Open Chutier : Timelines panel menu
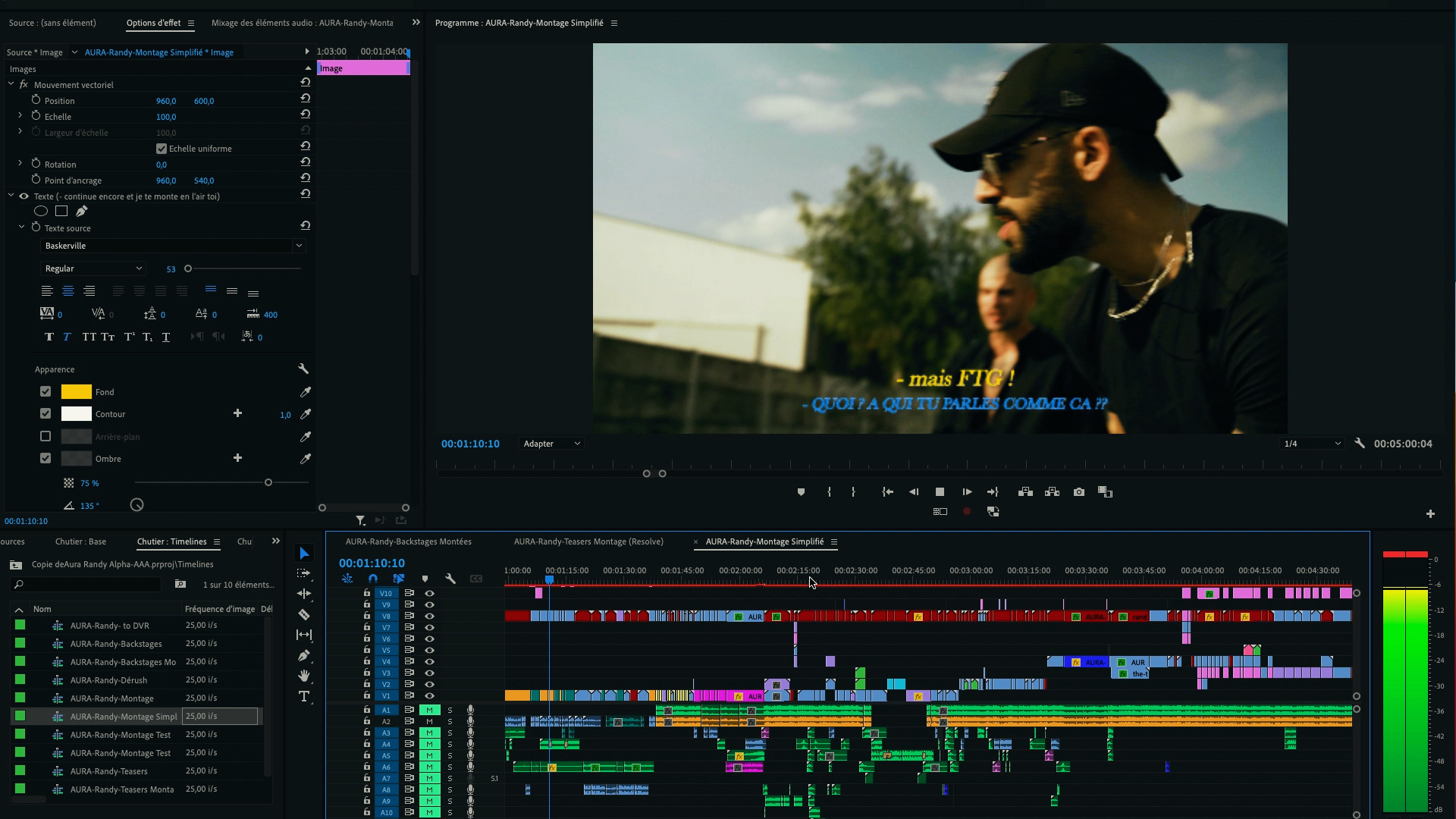The image size is (1456, 819). coord(217,541)
